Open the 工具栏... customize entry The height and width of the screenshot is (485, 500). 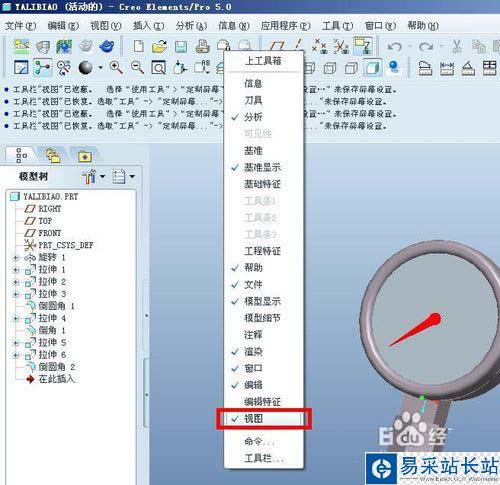[264, 458]
